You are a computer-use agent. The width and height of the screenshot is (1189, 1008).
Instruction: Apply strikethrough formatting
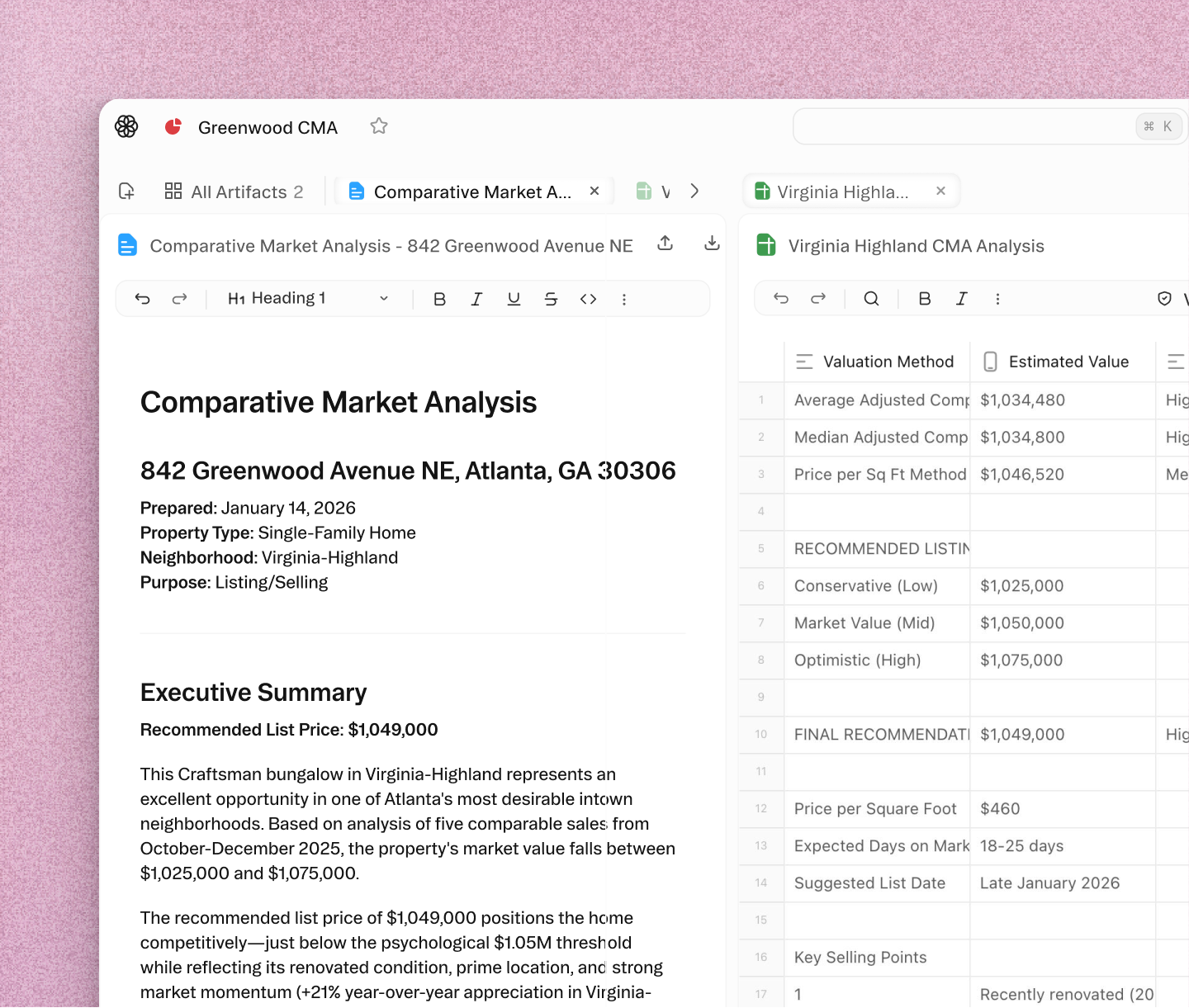pos(551,299)
